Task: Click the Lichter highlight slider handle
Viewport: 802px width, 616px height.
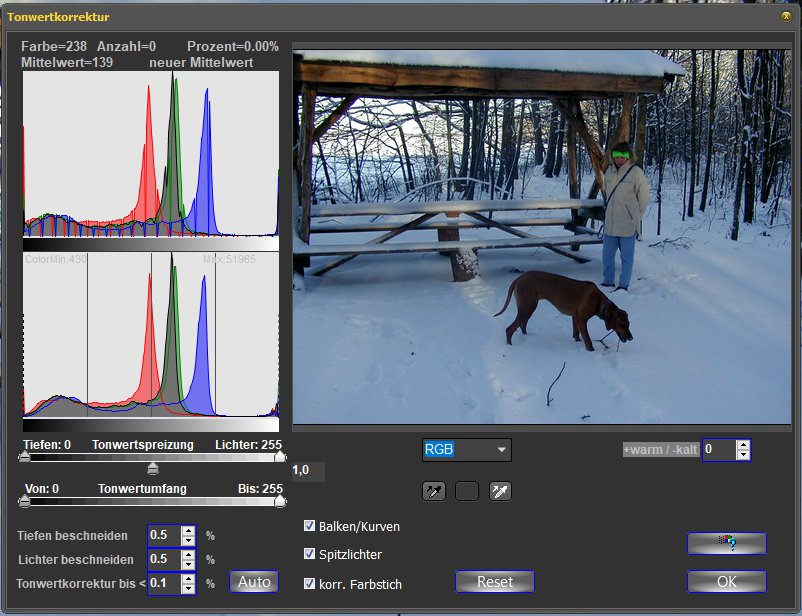Action: click(279, 458)
